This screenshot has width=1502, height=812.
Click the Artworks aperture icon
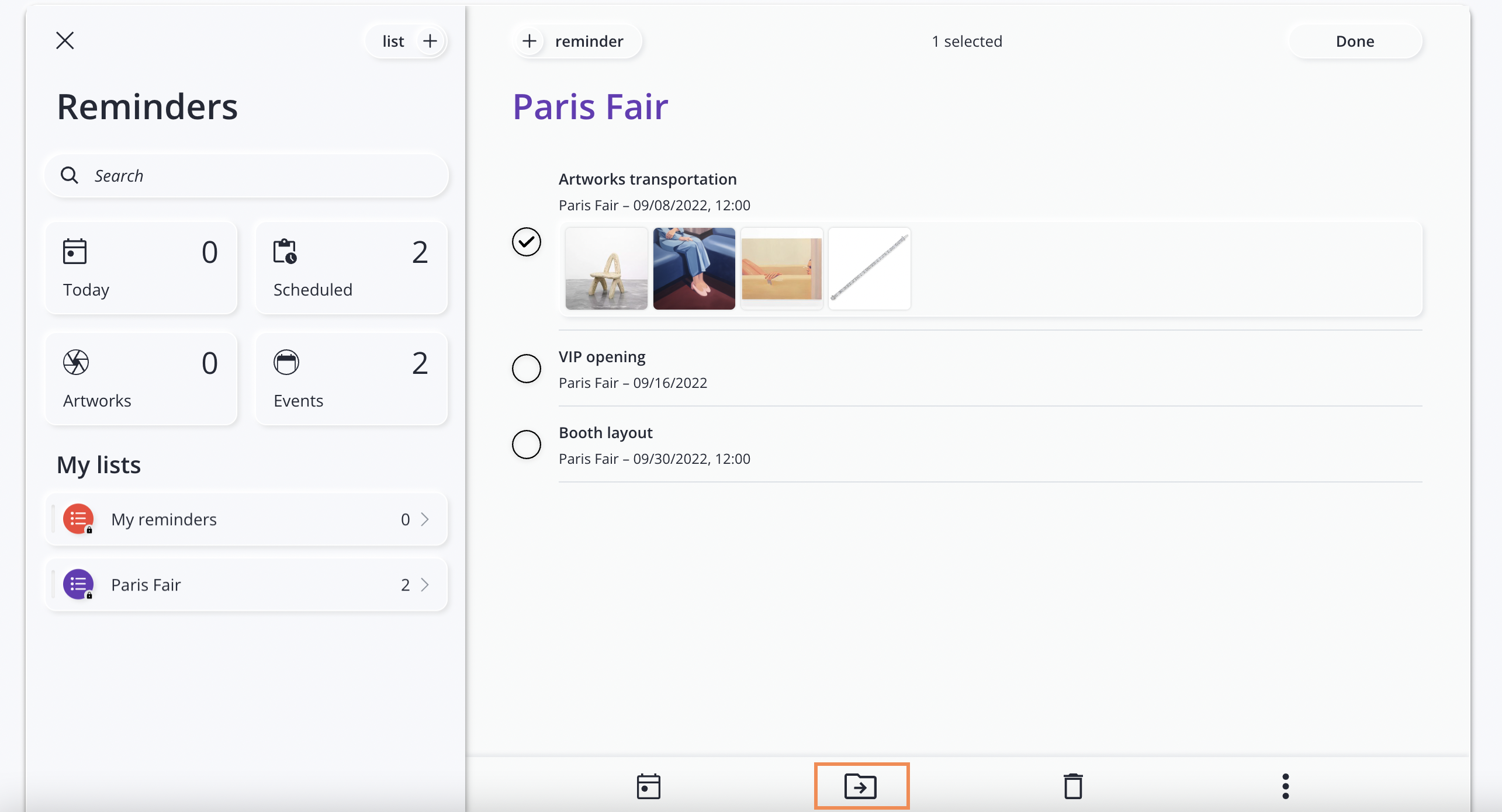coord(76,362)
